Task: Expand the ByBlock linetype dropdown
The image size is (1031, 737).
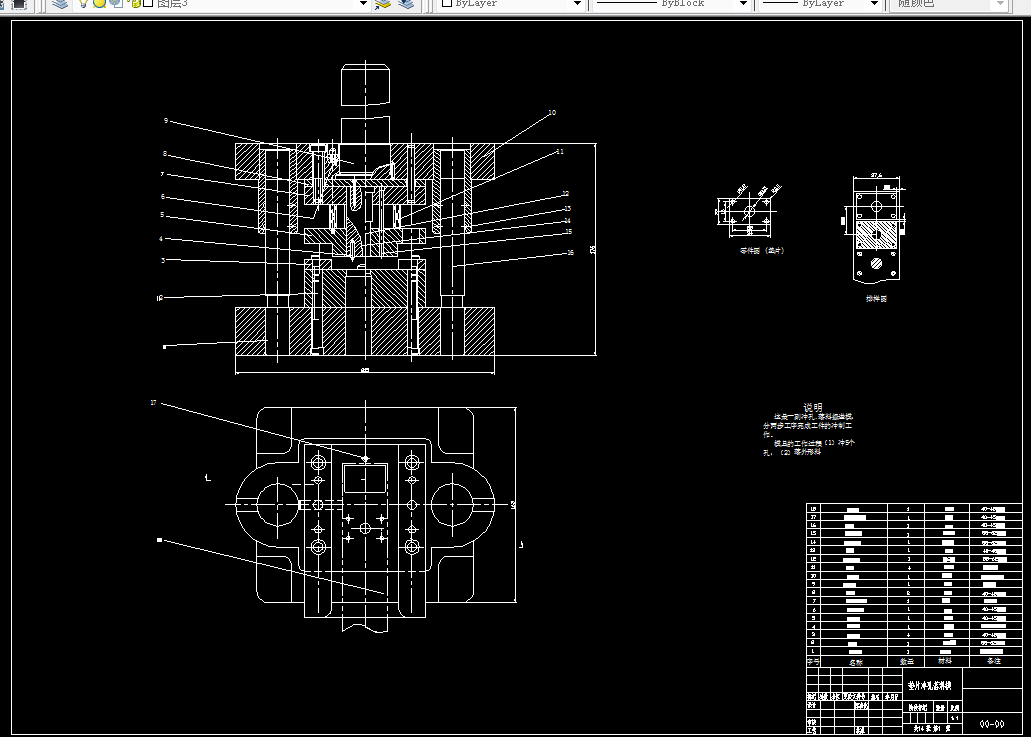Action: click(744, 4)
